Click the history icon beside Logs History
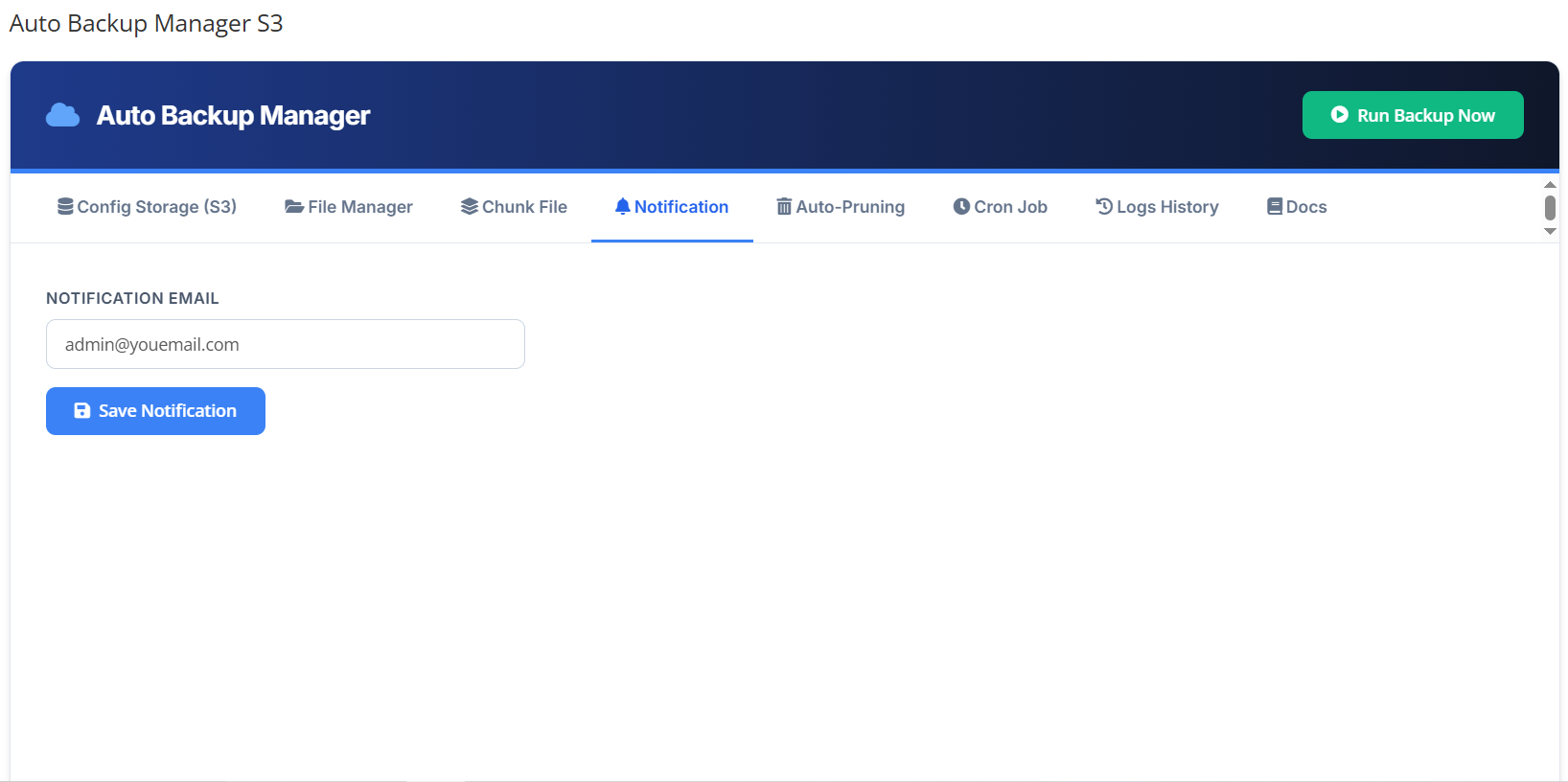Viewport: 1568px width, 782px height. coord(1104,207)
